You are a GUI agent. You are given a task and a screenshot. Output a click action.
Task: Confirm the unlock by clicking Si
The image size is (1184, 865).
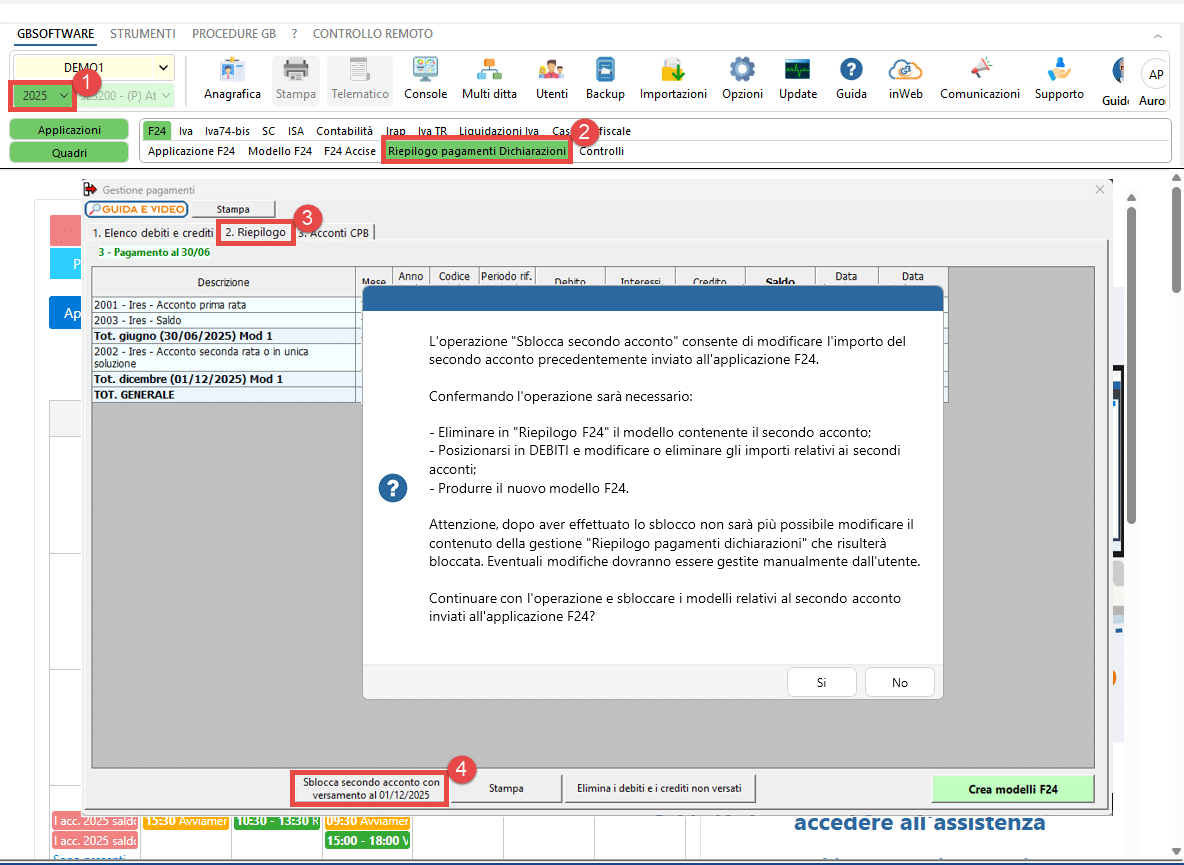click(x=821, y=682)
